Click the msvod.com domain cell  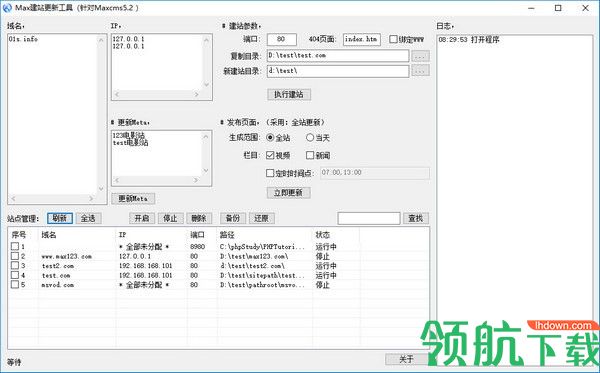point(57,285)
